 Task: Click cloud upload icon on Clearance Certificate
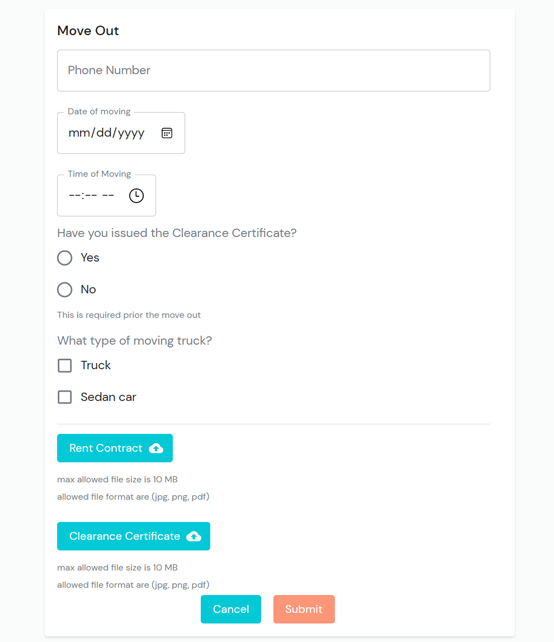click(x=194, y=536)
